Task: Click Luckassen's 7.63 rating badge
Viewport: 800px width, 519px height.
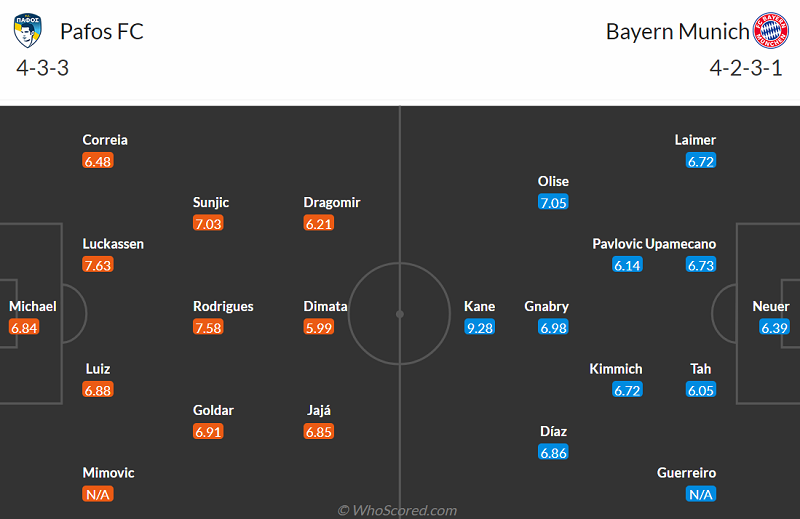Action: (98, 265)
